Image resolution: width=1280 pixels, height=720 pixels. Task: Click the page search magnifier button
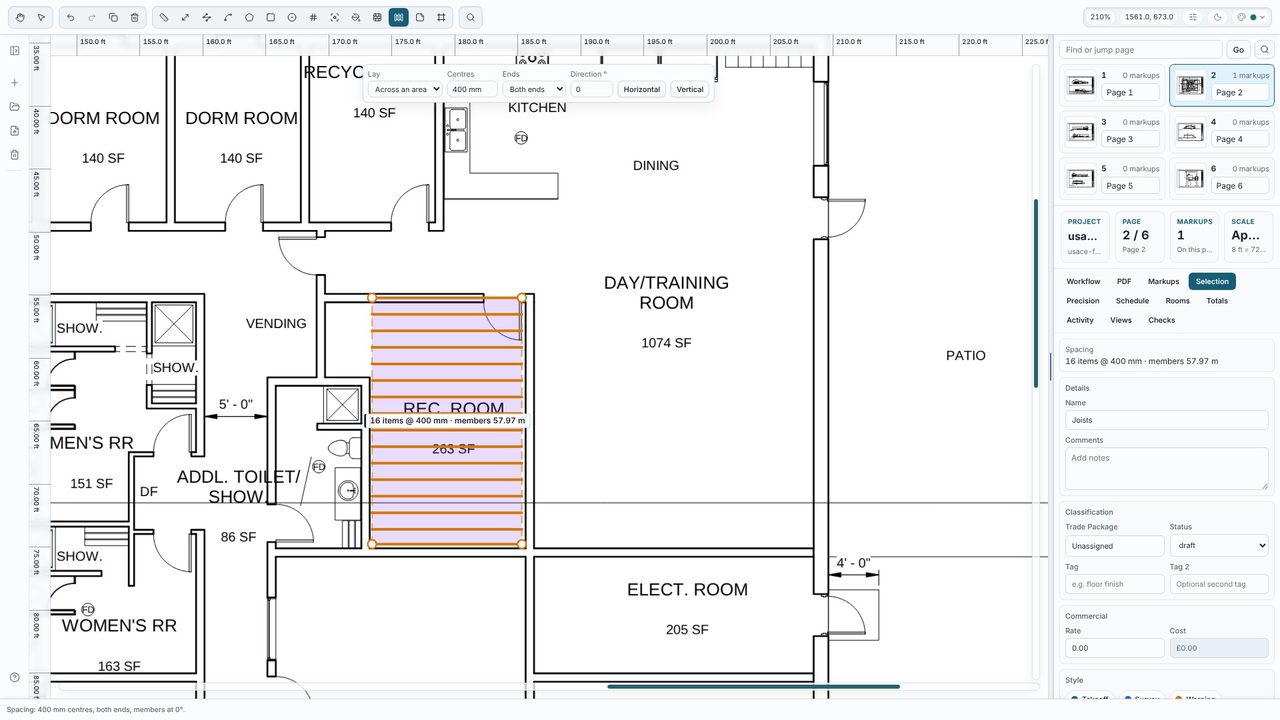(x=1264, y=50)
